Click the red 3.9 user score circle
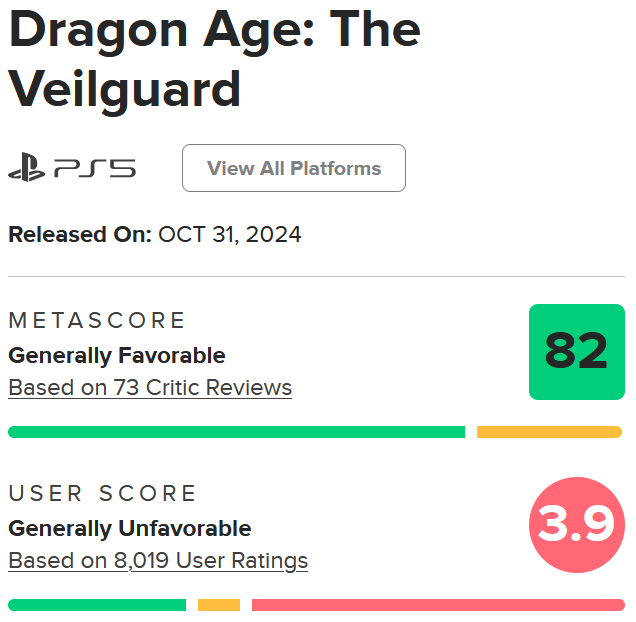 (x=576, y=525)
